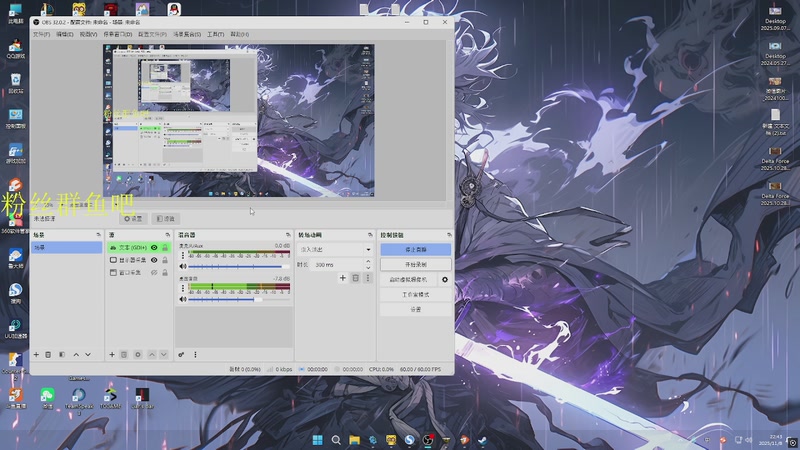Click the CPU: 0.0% status text

pyautogui.click(x=381, y=369)
